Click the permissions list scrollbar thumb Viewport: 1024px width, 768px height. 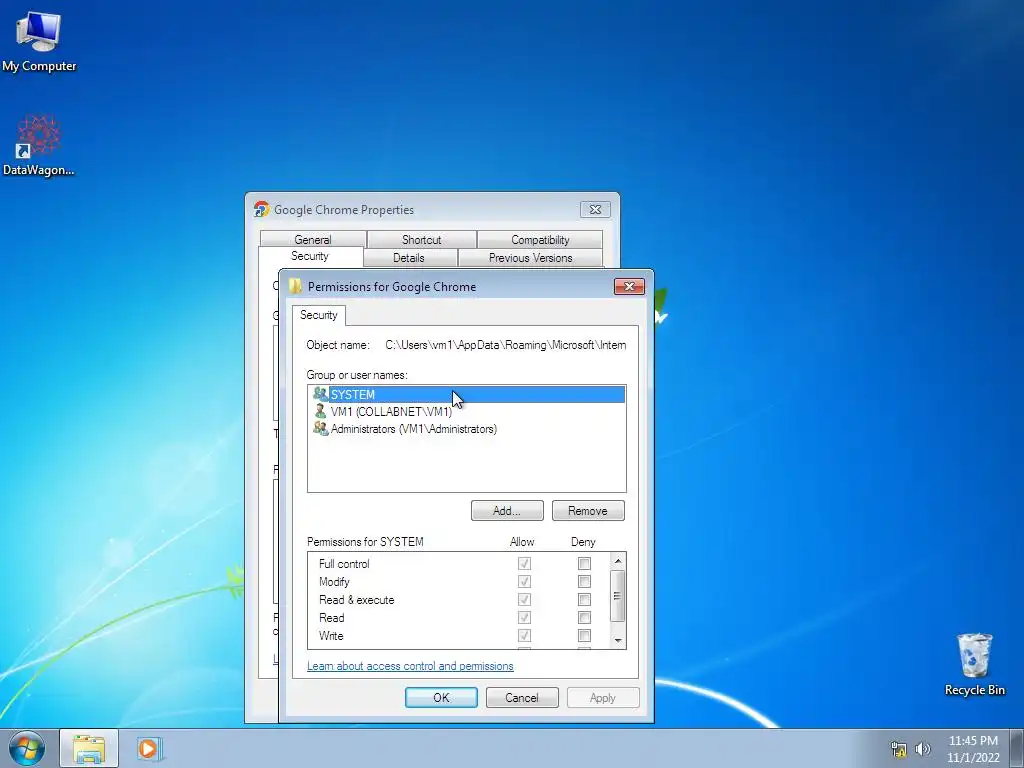pyautogui.click(x=618, y=596)
